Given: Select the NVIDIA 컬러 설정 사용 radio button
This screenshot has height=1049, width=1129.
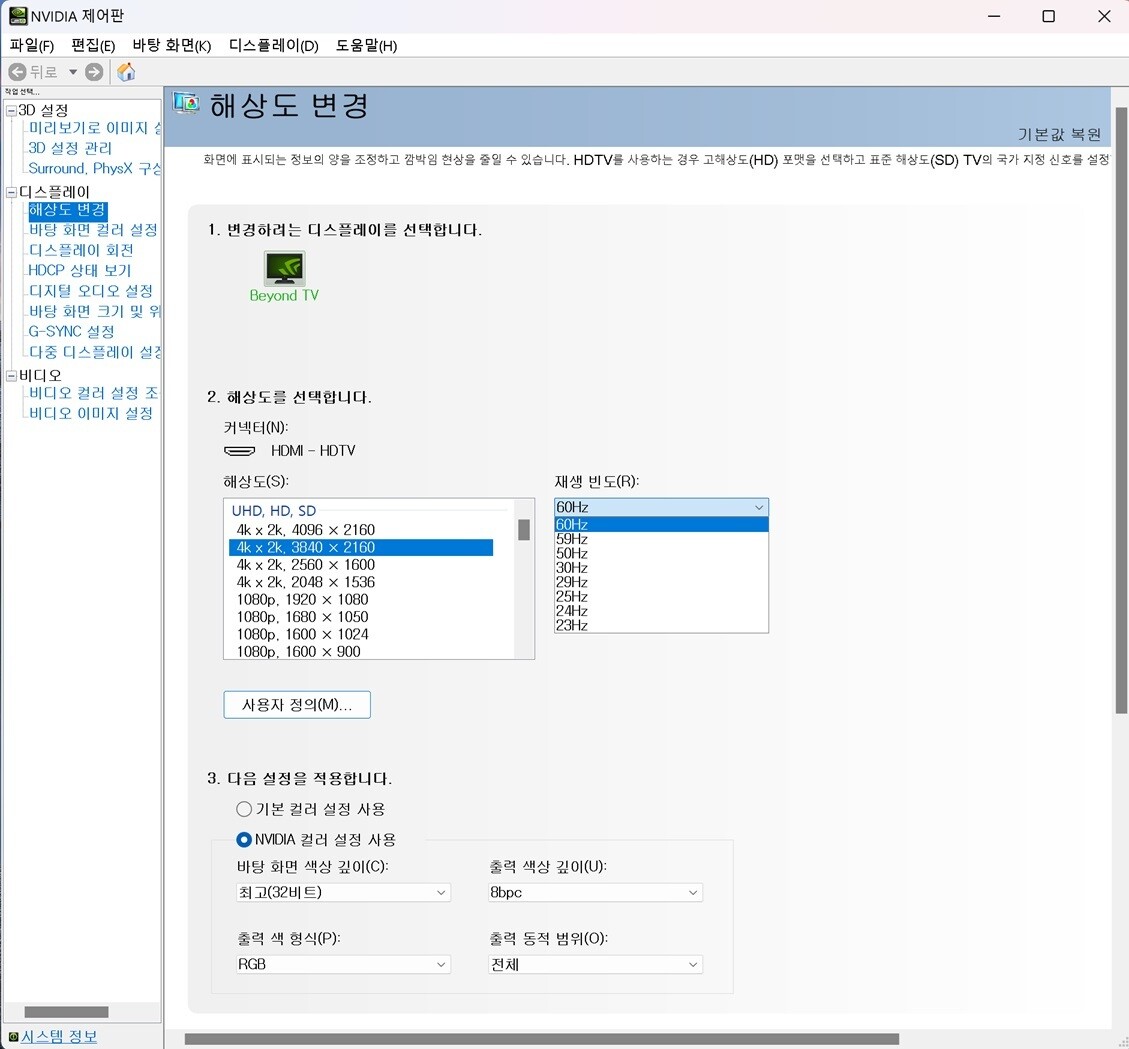Looking at the screenshot, I should [244, 839].
